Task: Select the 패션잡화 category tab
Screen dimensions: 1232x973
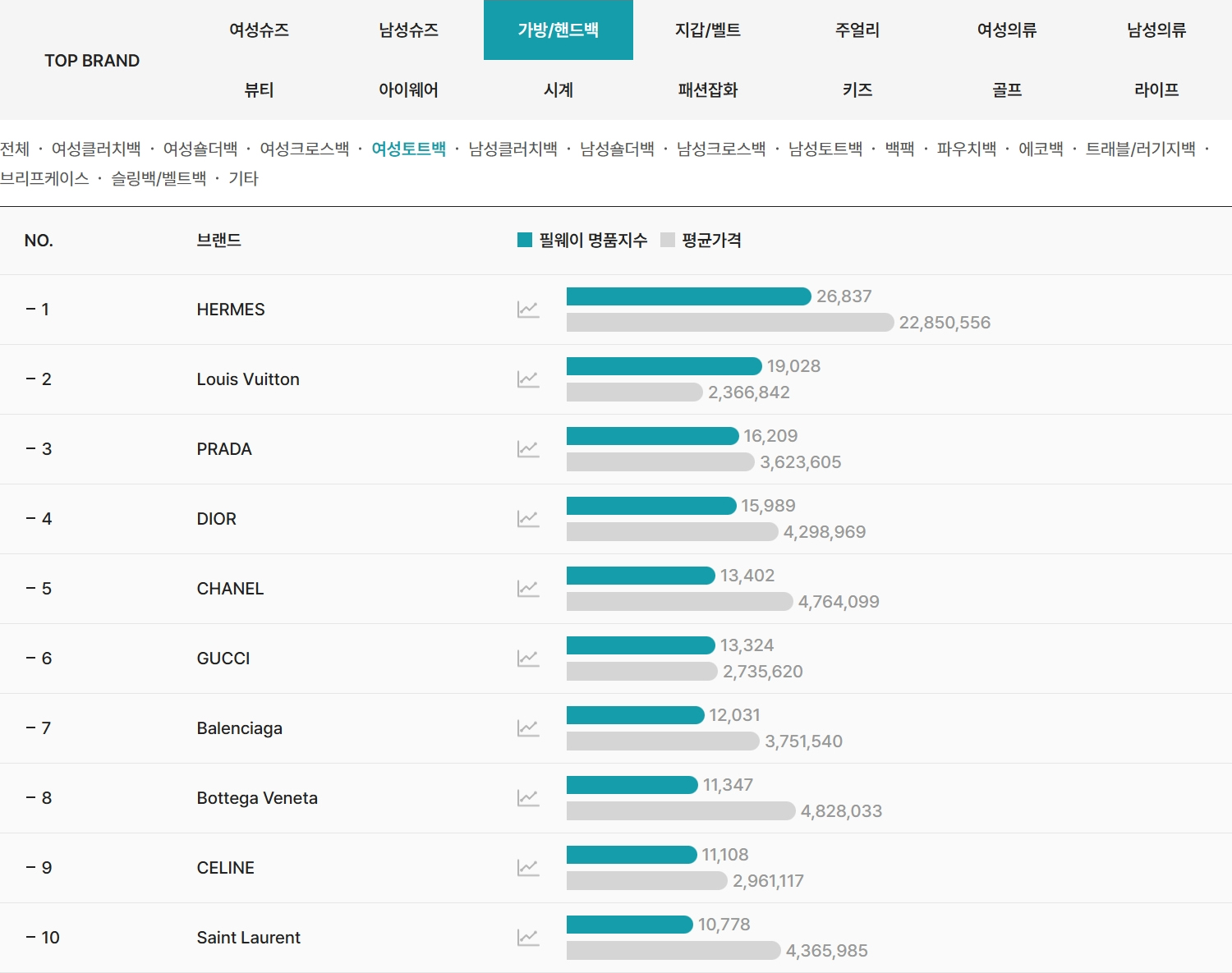Action: tap(708, 90)
